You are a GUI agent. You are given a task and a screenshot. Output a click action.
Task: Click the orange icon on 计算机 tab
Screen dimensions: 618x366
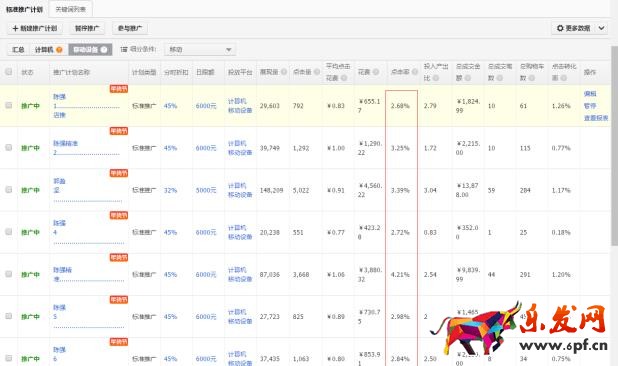pyautogui.click(x=59, y=50)
